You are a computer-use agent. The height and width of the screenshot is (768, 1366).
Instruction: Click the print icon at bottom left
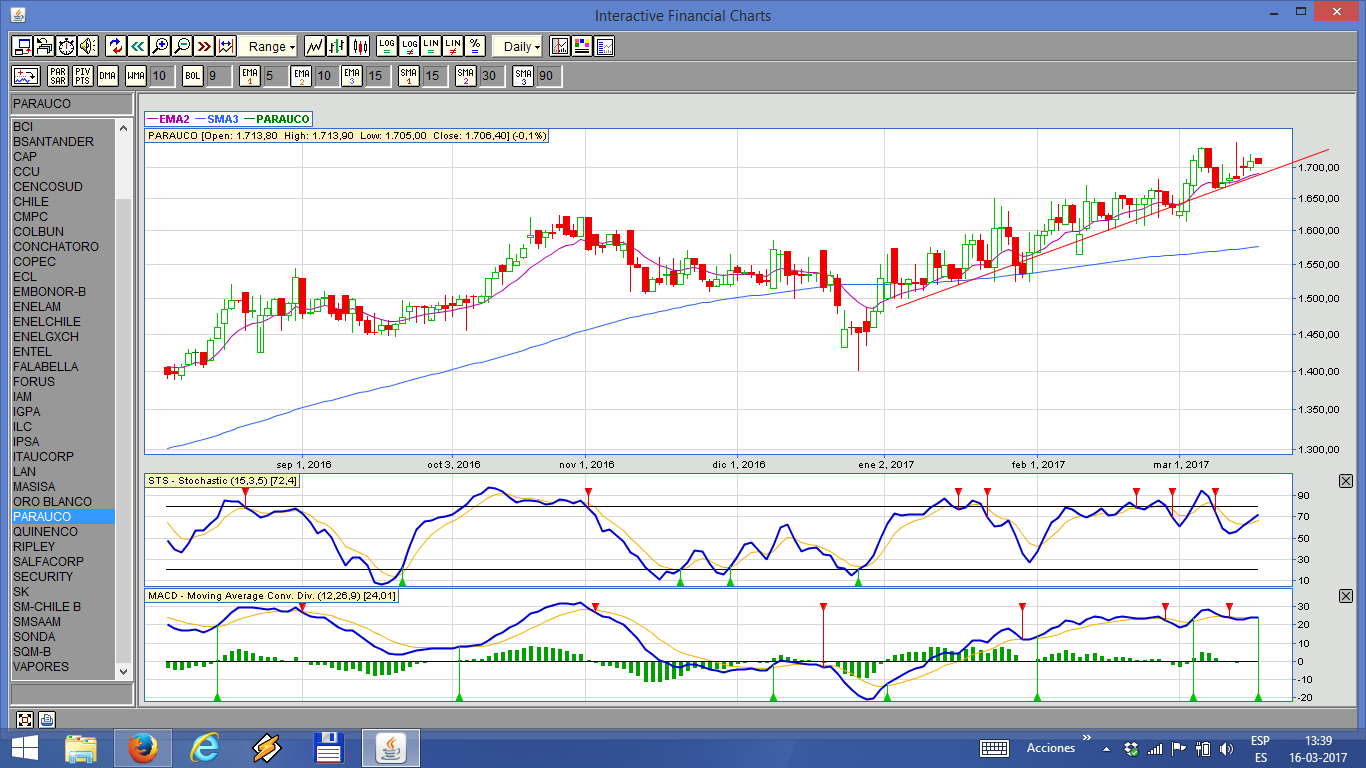(47, 720)
